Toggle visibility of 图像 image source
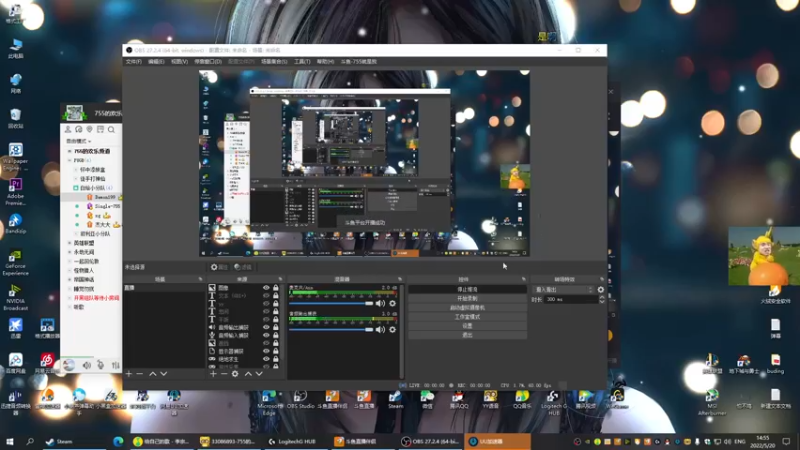Screen dimensions: 800x450 point(266,288)
